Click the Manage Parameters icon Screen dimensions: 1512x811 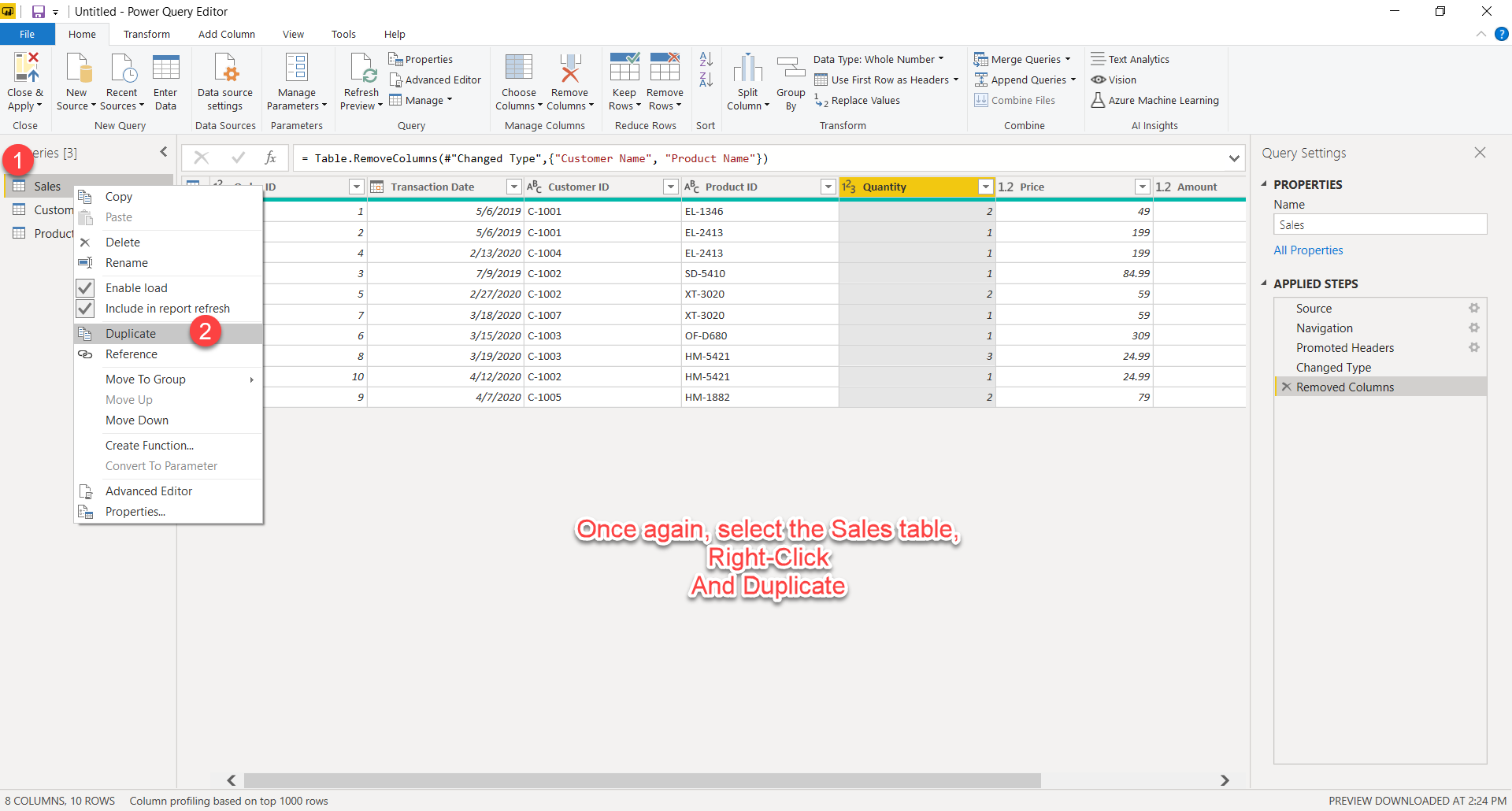tap(297, 68)
